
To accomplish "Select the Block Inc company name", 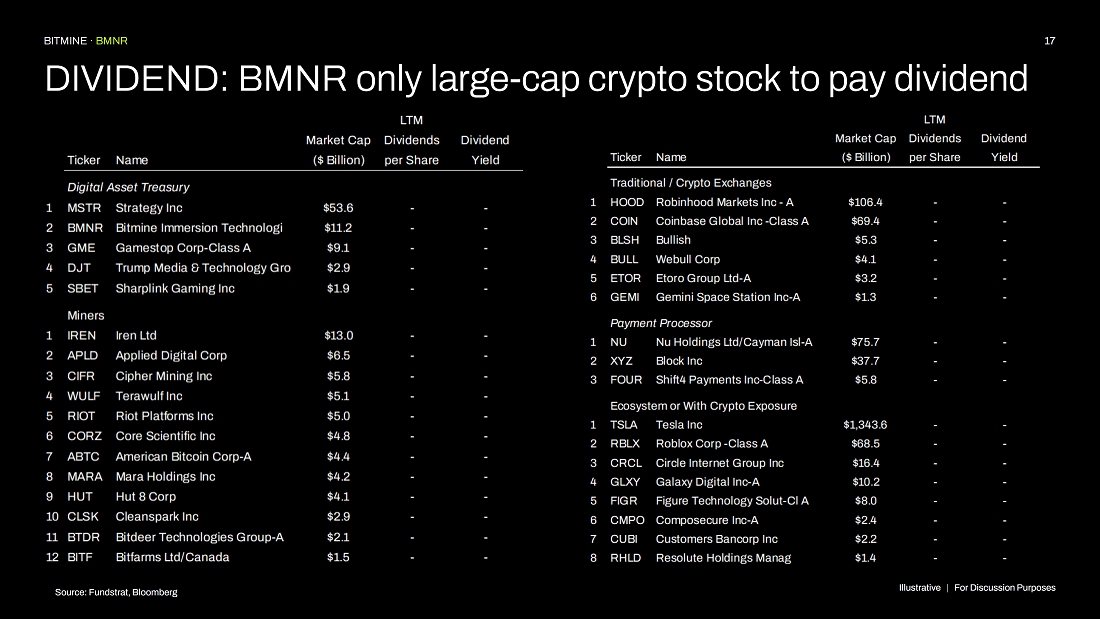I will point(679,361).
